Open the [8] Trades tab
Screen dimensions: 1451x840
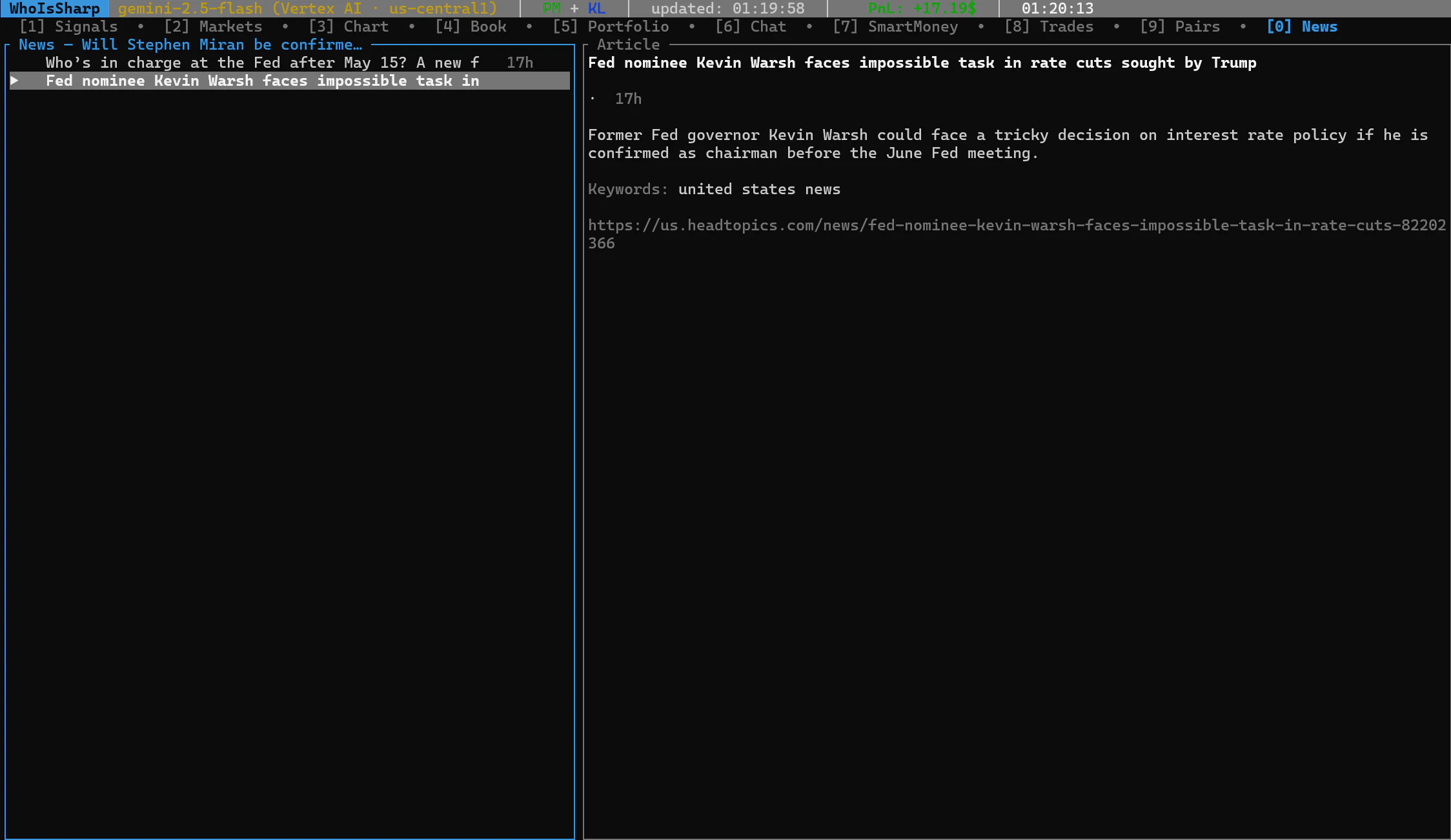[x=1049, y=26]
